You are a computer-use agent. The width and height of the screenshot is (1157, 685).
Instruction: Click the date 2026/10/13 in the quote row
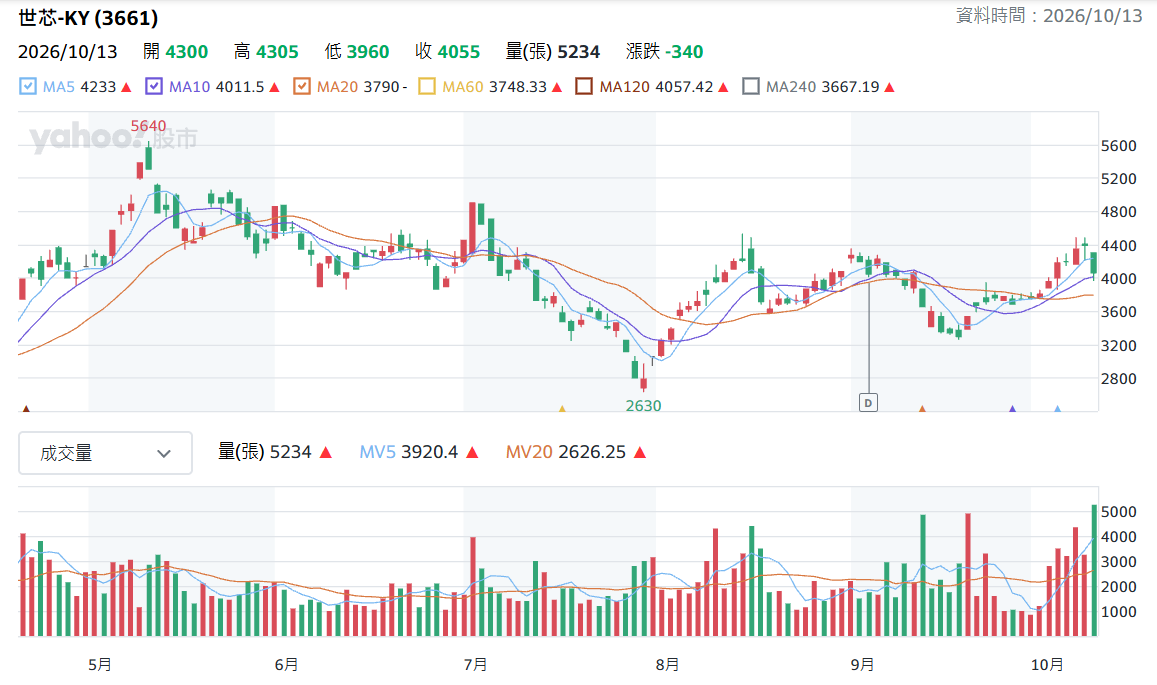(67, 52)
